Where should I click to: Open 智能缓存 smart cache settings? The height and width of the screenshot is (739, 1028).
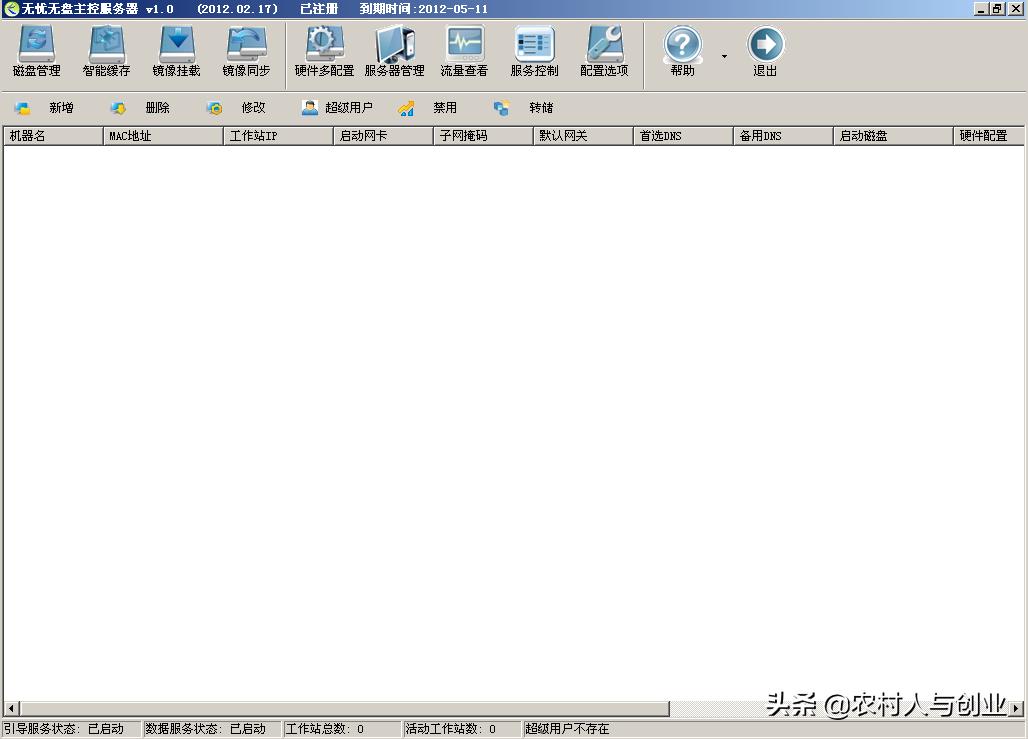click(x=106, y=51)
